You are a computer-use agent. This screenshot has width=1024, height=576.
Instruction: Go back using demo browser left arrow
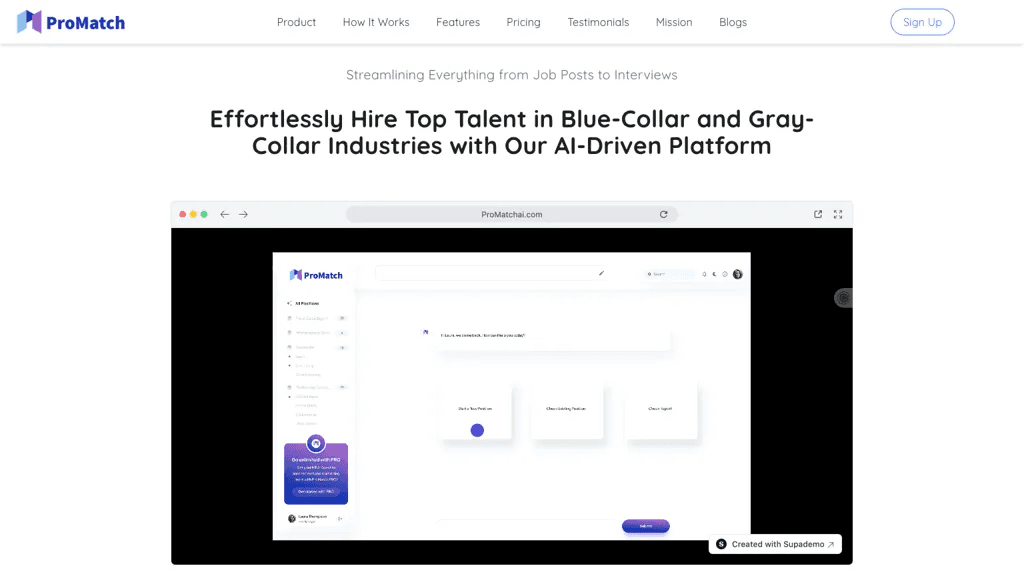[x=224, y=214]
